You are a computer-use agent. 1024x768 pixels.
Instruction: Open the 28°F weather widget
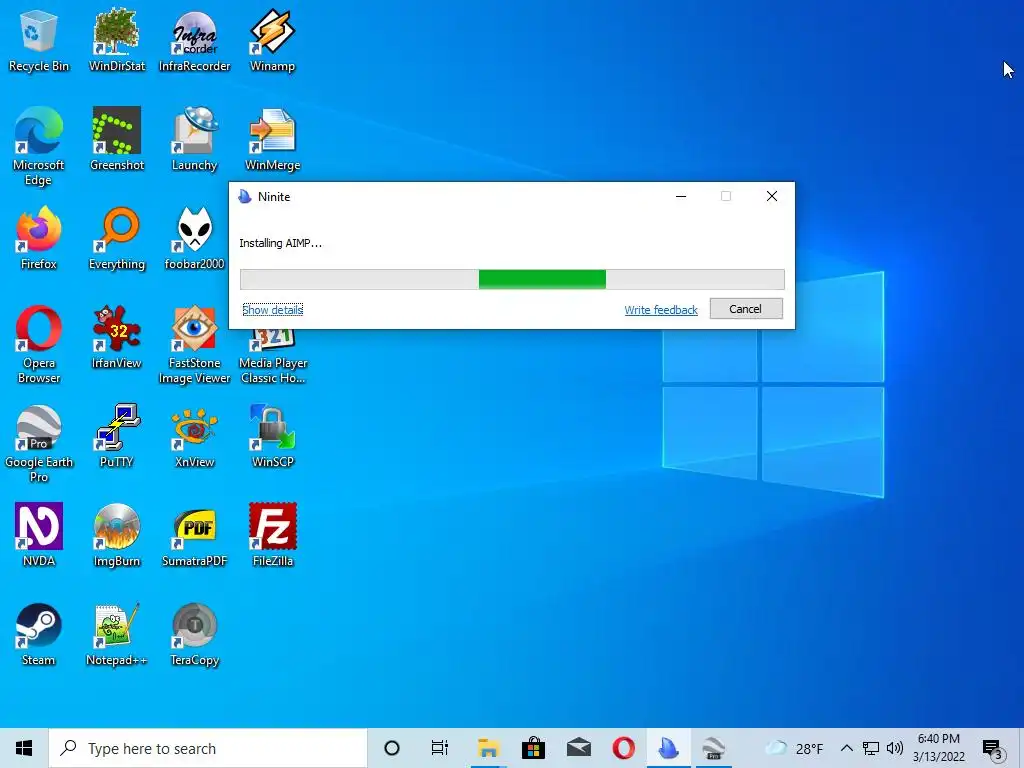click(x=793, y=748)
